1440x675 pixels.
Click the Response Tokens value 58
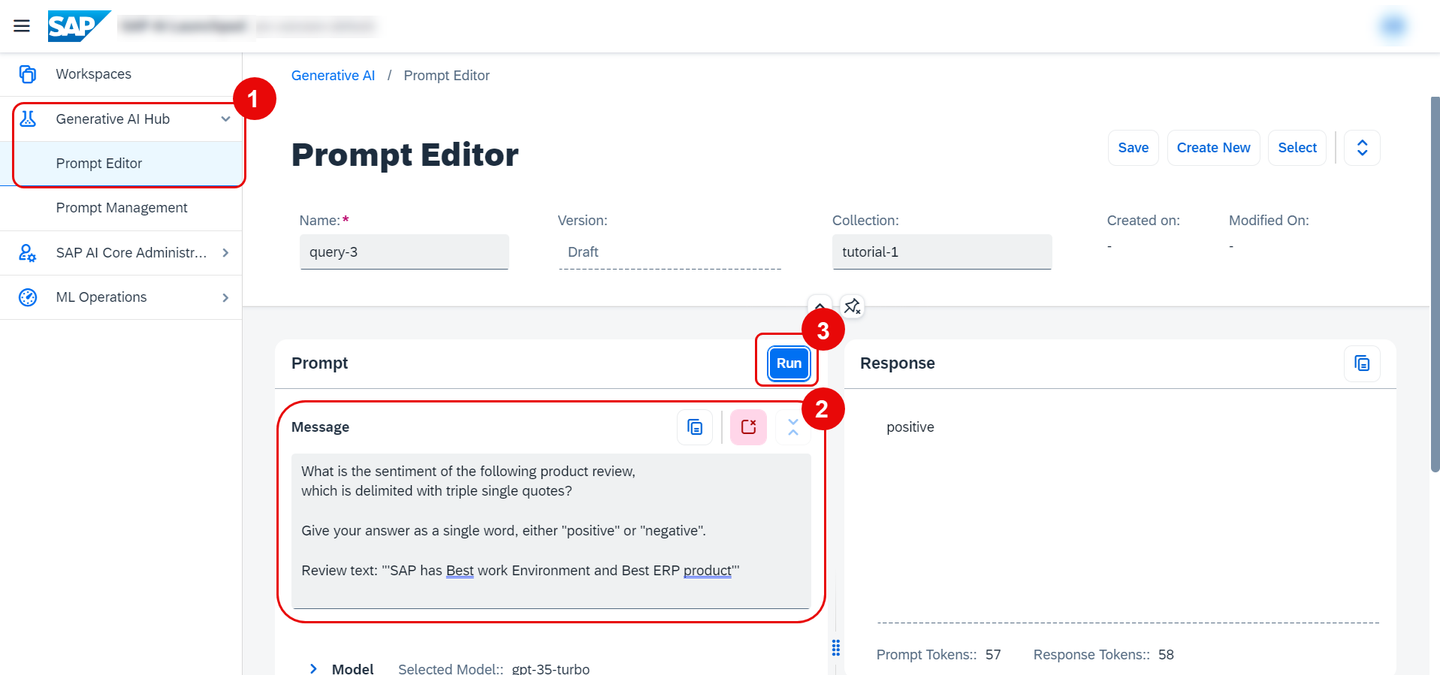1166,655
